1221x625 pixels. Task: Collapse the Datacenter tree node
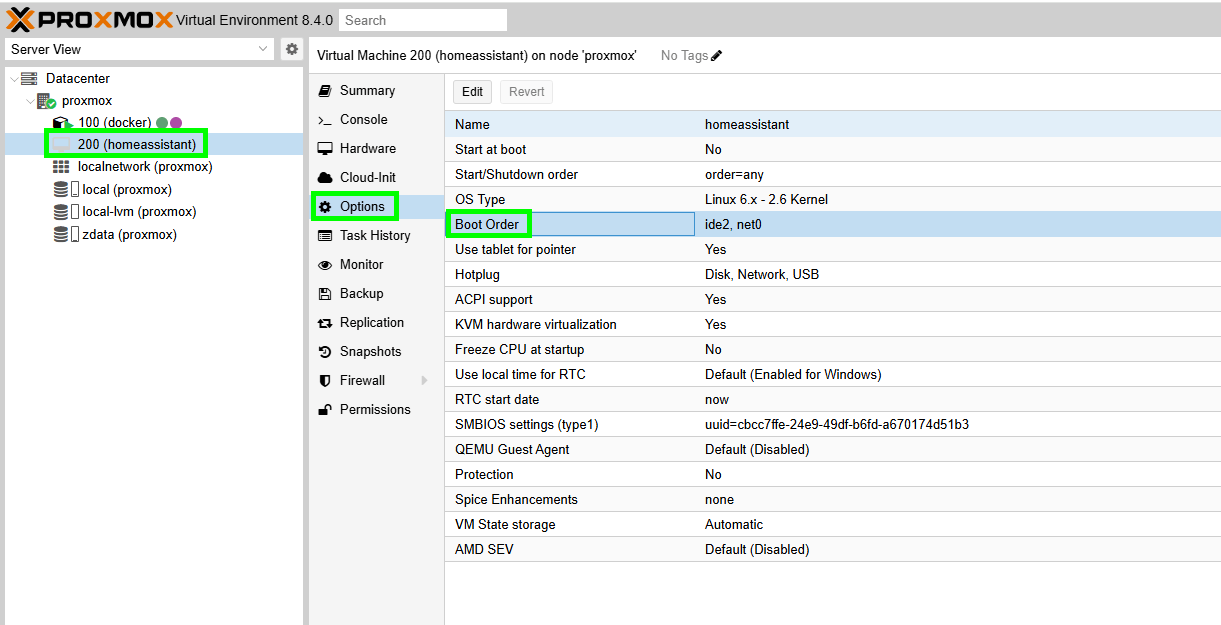14,79
